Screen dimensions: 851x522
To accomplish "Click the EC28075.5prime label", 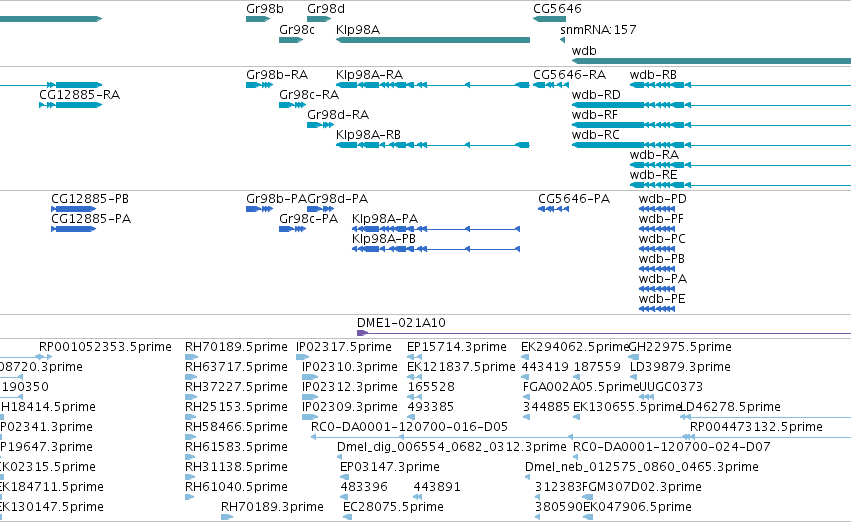I will [393, 507].
